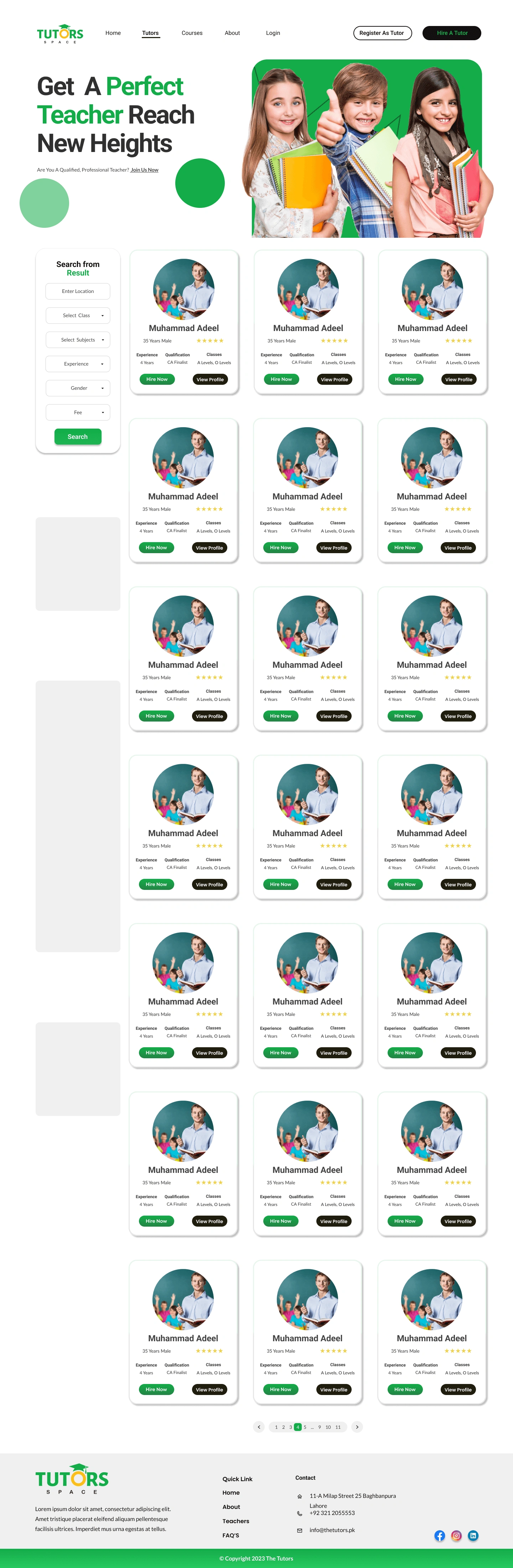Expand the Experience filter dropdown
This screenshot has height=1568, width=513.
tap(78, 364)
